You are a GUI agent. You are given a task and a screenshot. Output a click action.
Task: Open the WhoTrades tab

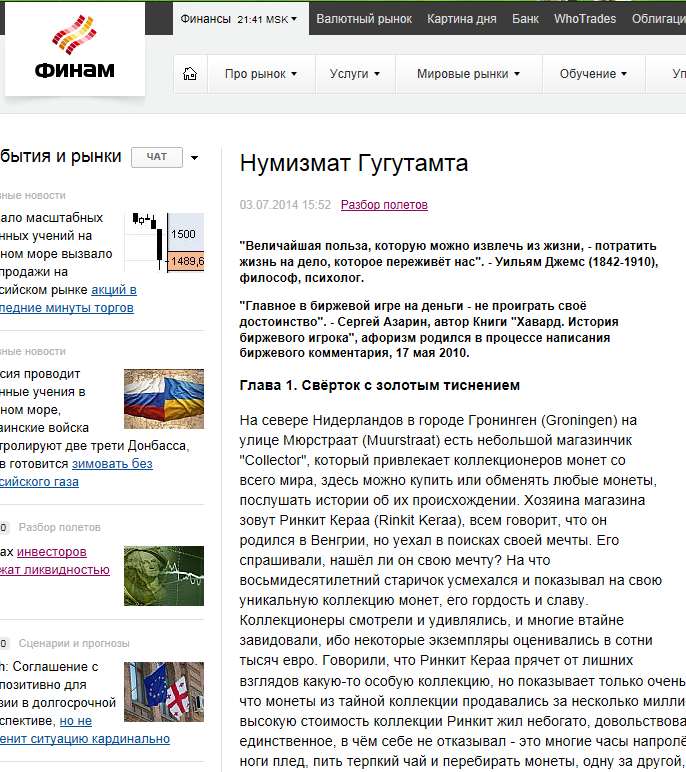pos(586,18)
